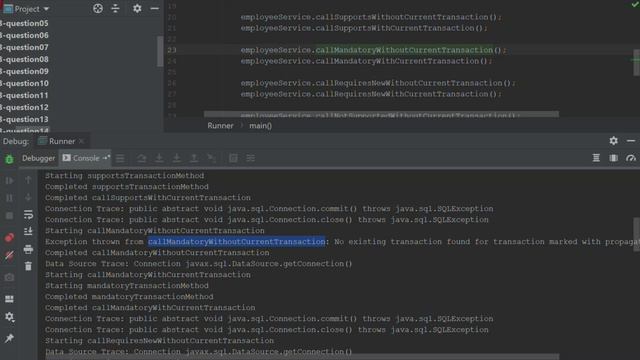Select question12 module in Project tree

[24, 107]
